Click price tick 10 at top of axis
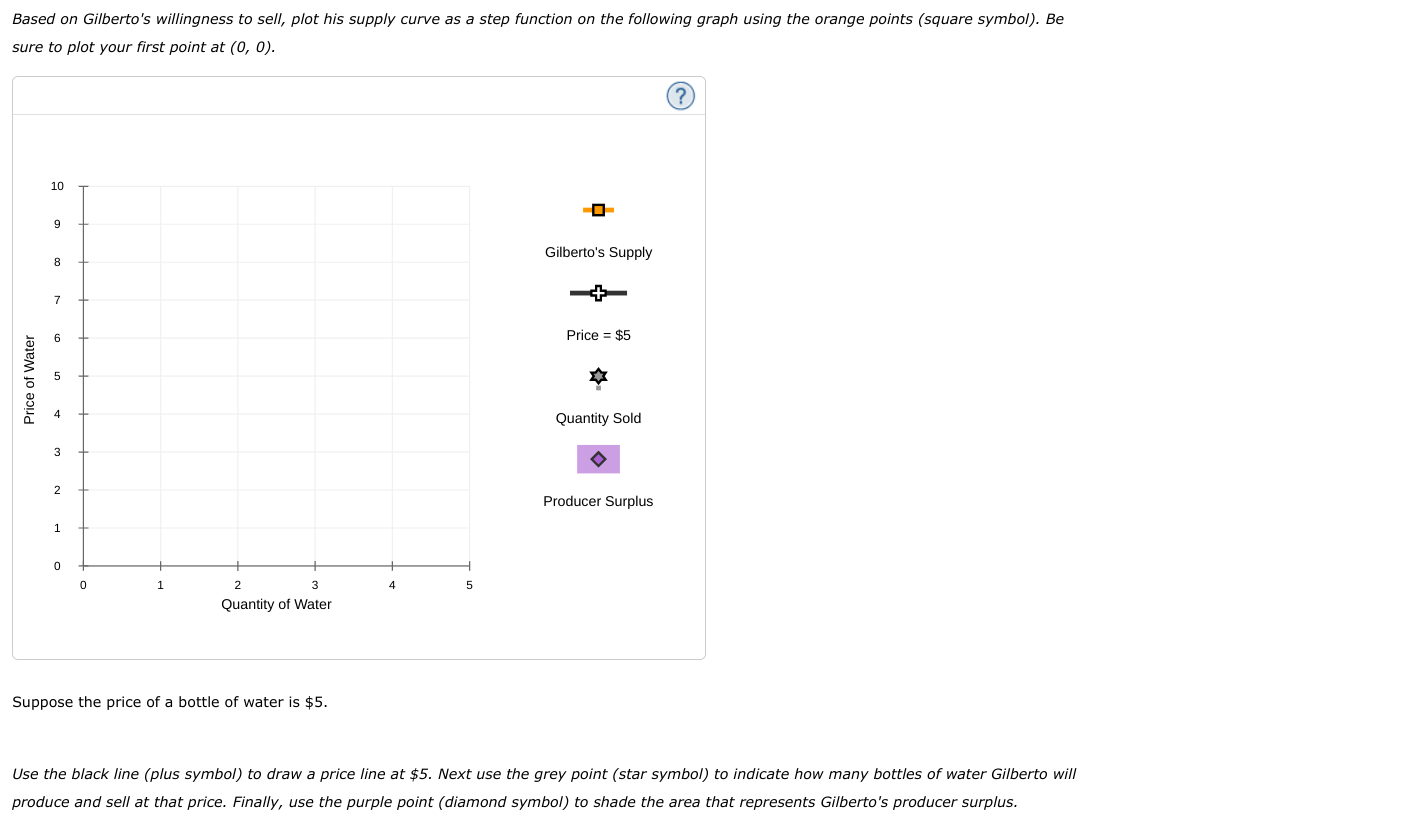Screen dimensions: 1427x820 click(x=57, y=186)
